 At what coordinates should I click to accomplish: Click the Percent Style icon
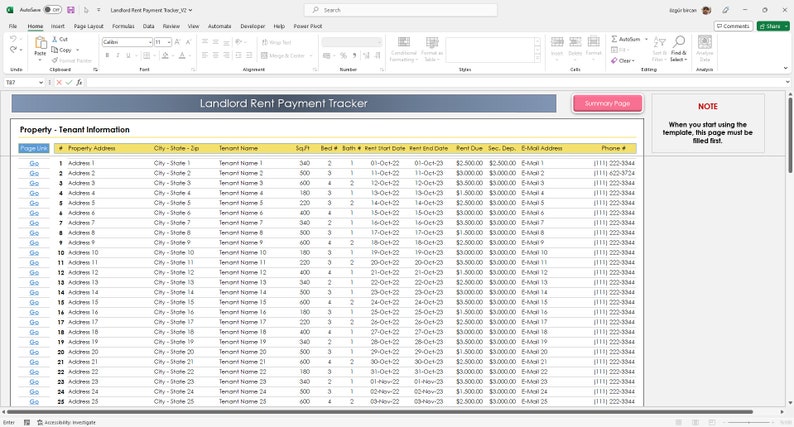pos(343,55)
